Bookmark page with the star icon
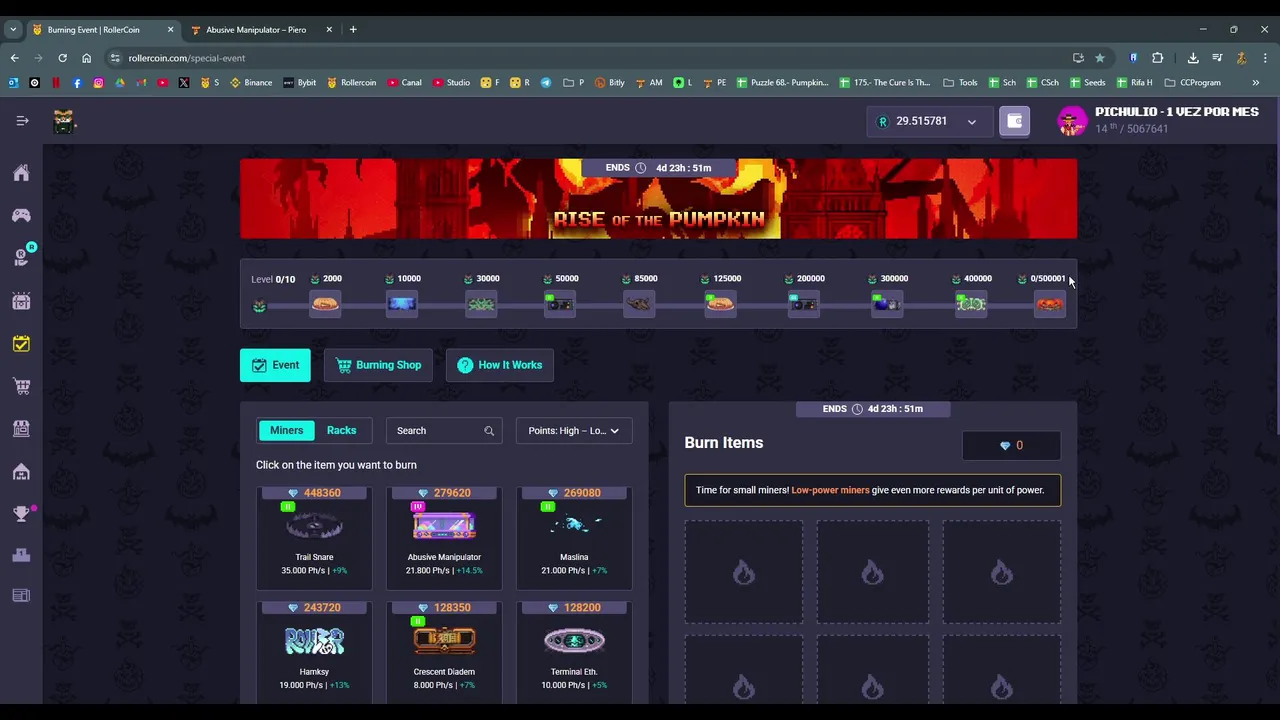Image resolution: width=1280 pixels, height=720 pixels. tap(1100, 58)
